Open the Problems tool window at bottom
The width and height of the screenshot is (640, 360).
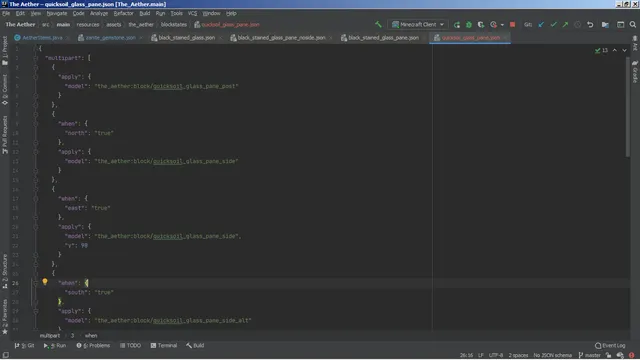point(93,345)
